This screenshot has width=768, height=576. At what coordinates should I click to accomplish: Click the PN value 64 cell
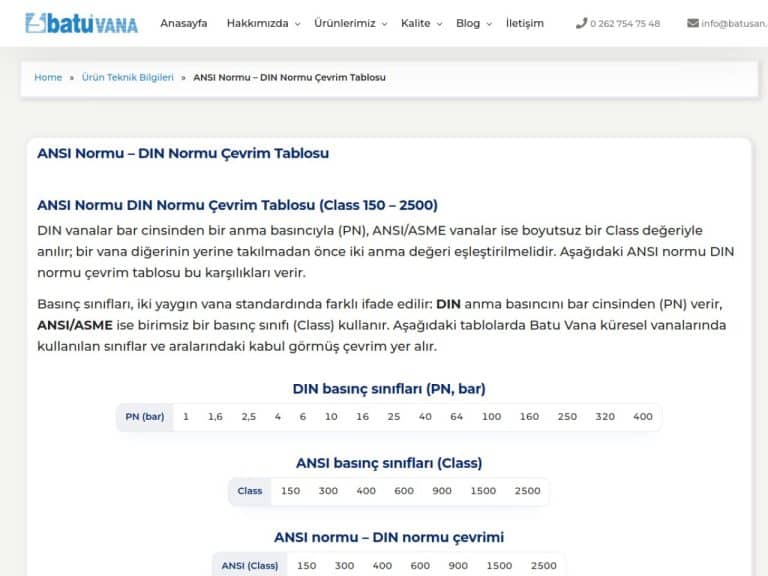coord(456,417)
